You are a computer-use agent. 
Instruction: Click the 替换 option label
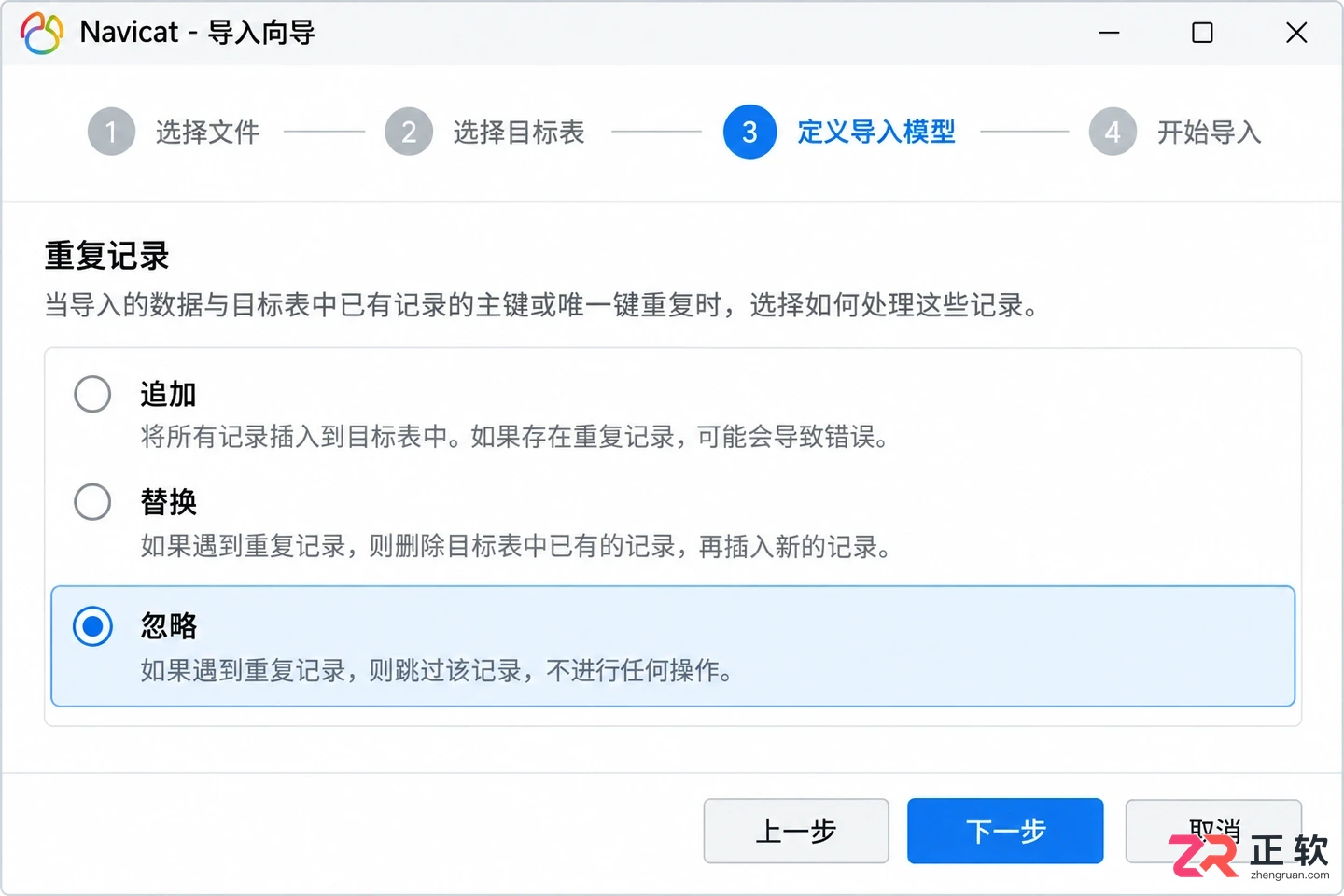click(x=169, y=502)
